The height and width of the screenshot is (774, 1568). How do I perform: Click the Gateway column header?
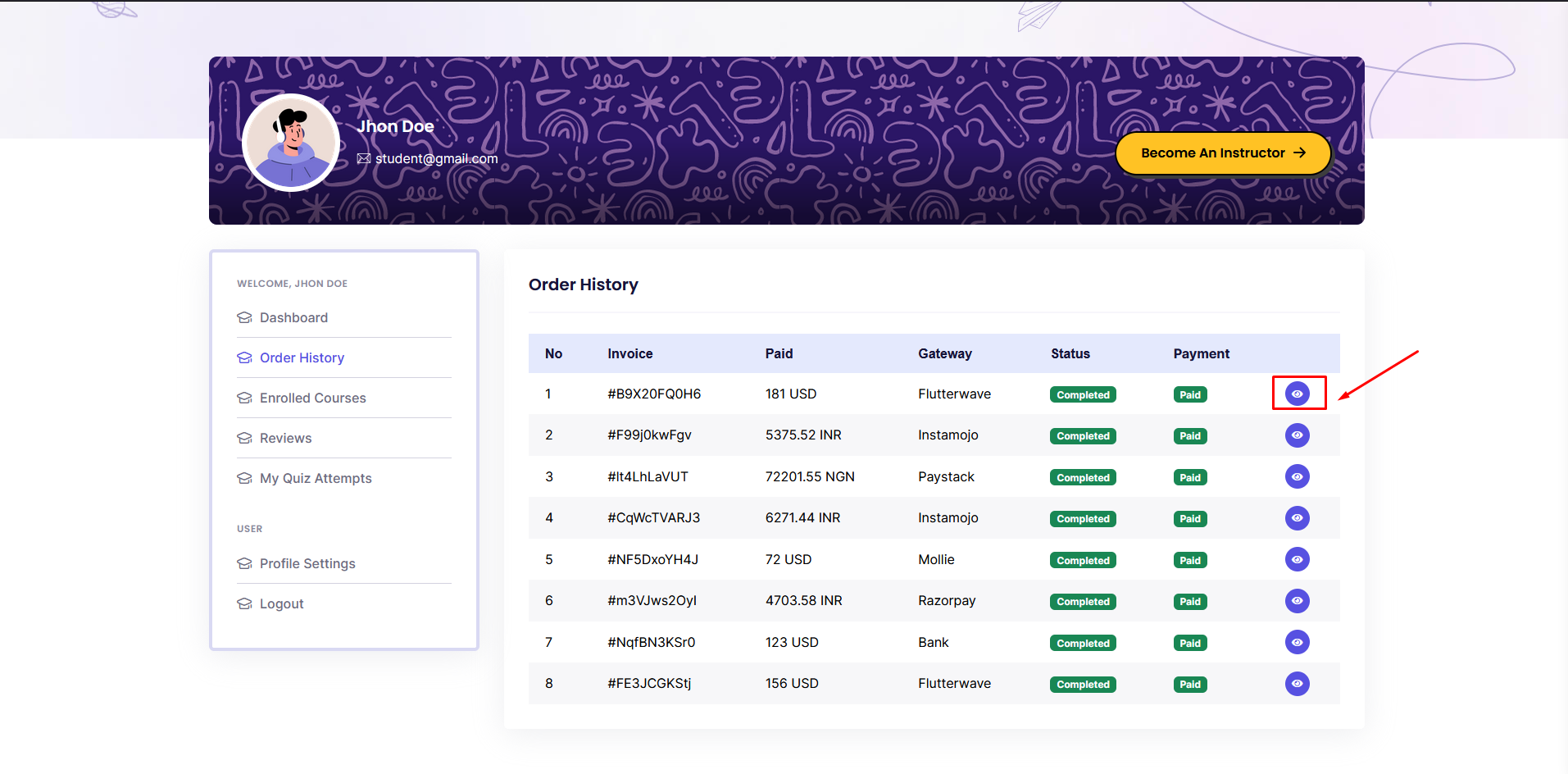point(944,353)
